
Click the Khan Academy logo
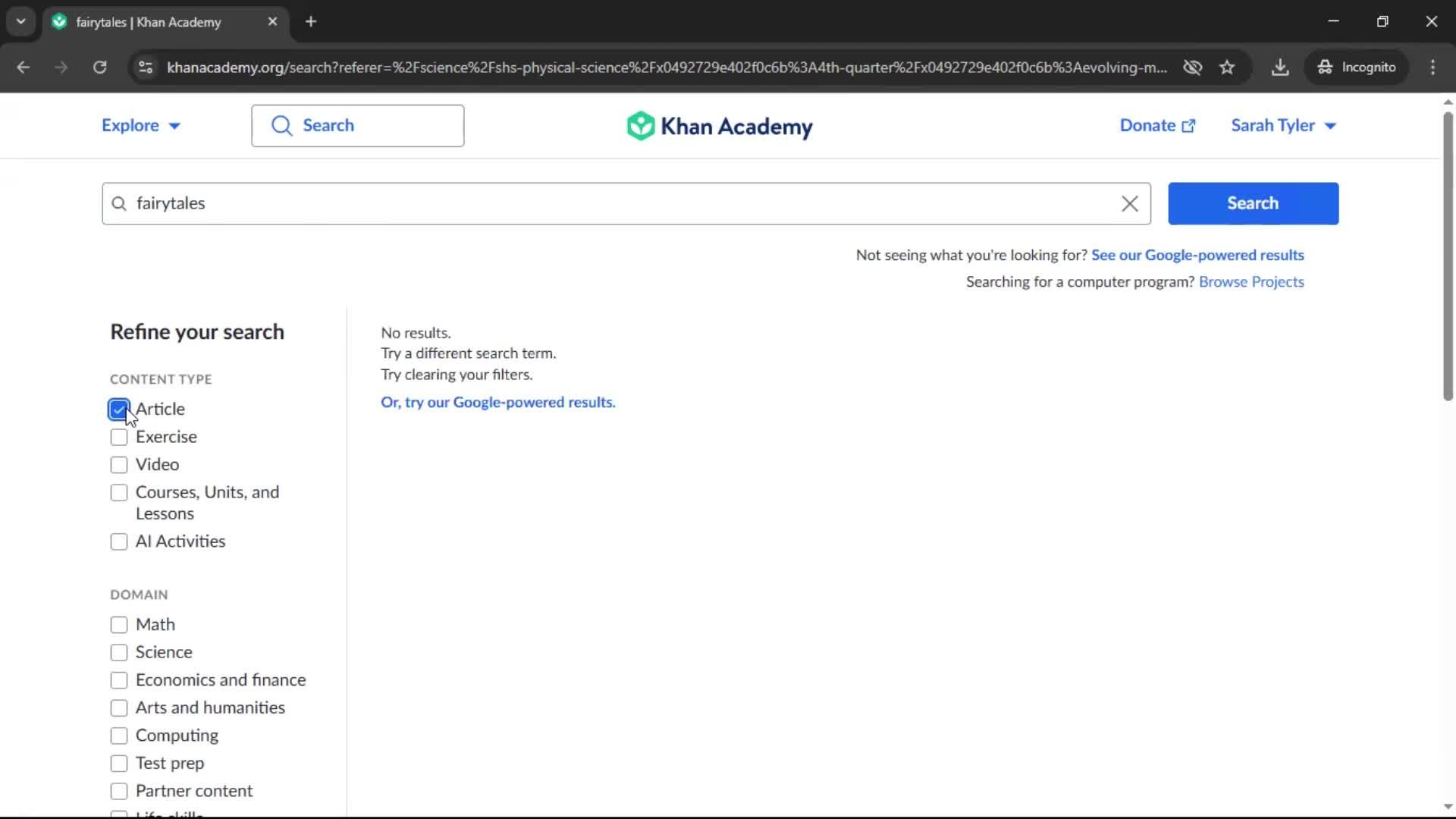click(720, 126)
